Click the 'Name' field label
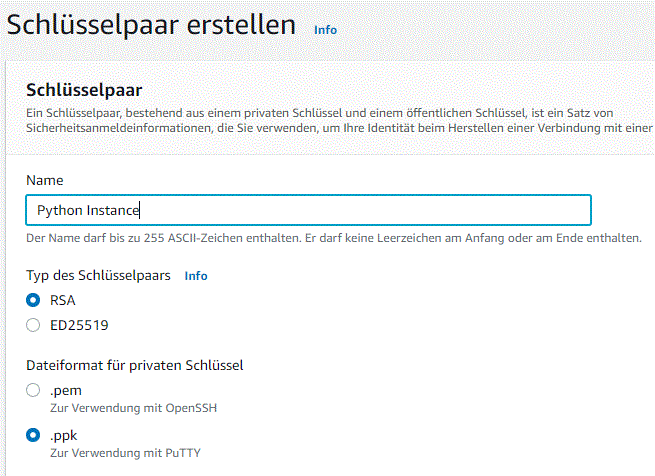Viewport: 655px width, 476px height. point(44,180)
